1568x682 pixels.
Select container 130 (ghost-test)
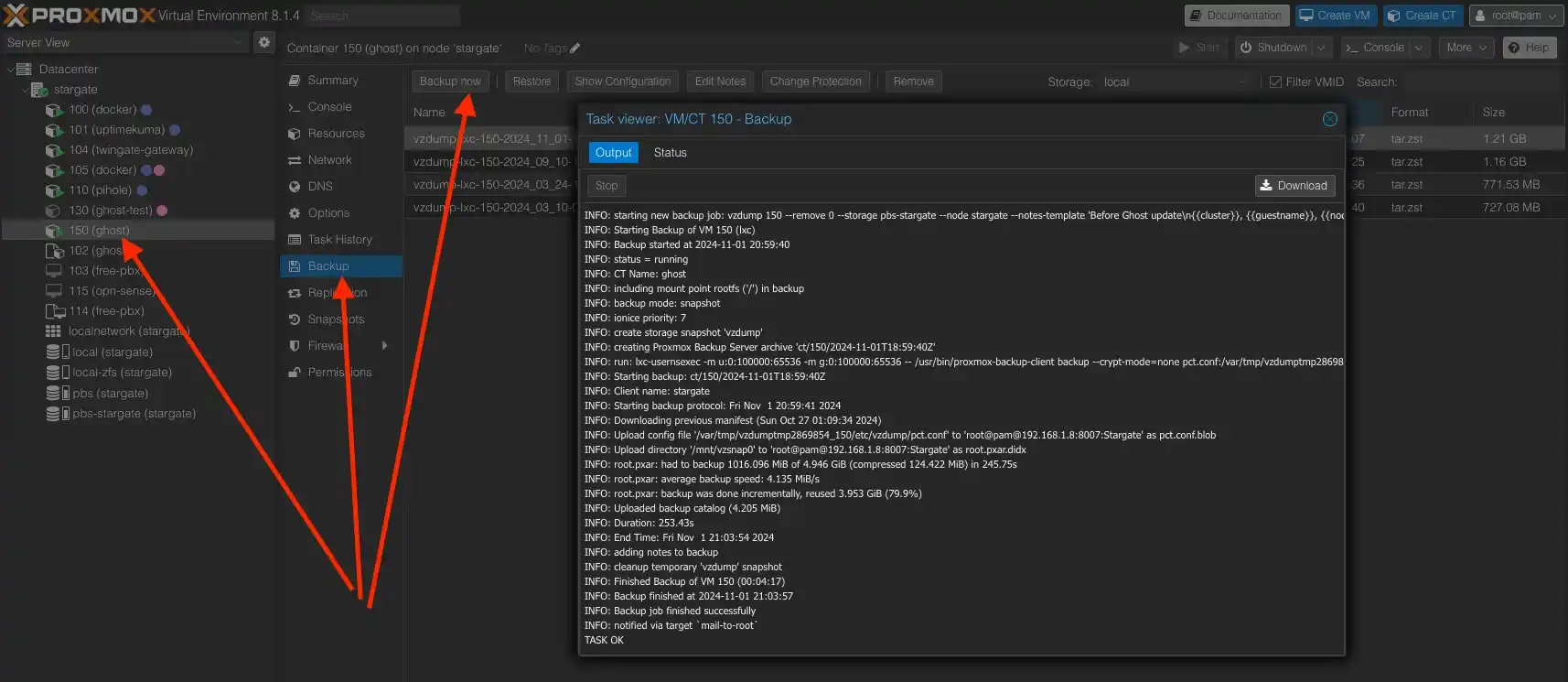click(111, 211)
